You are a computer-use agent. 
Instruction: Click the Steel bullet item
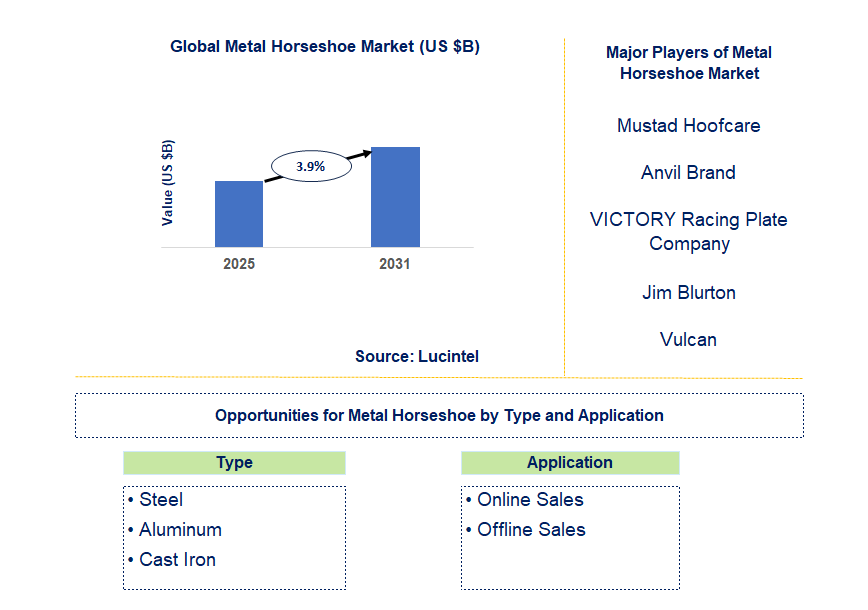[x=160, y=500]
